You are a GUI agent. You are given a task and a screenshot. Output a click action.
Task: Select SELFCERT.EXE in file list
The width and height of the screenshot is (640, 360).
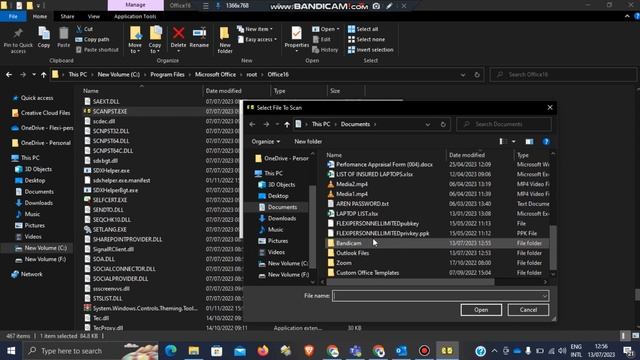pyautogui.click(x=110, y=200)
